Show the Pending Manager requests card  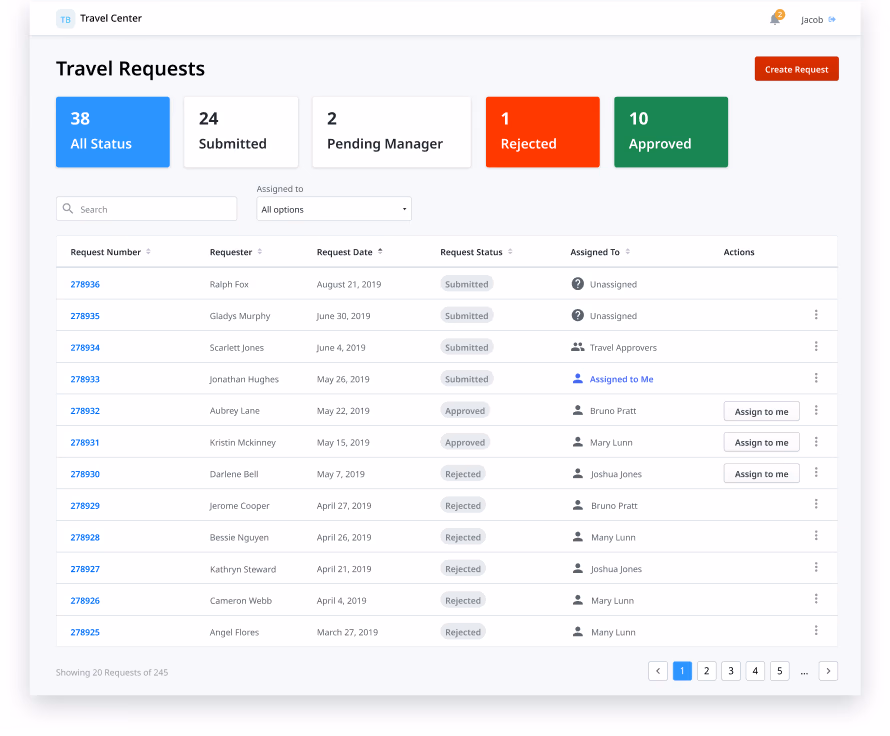pyautogui.click(x=391, y=132)
